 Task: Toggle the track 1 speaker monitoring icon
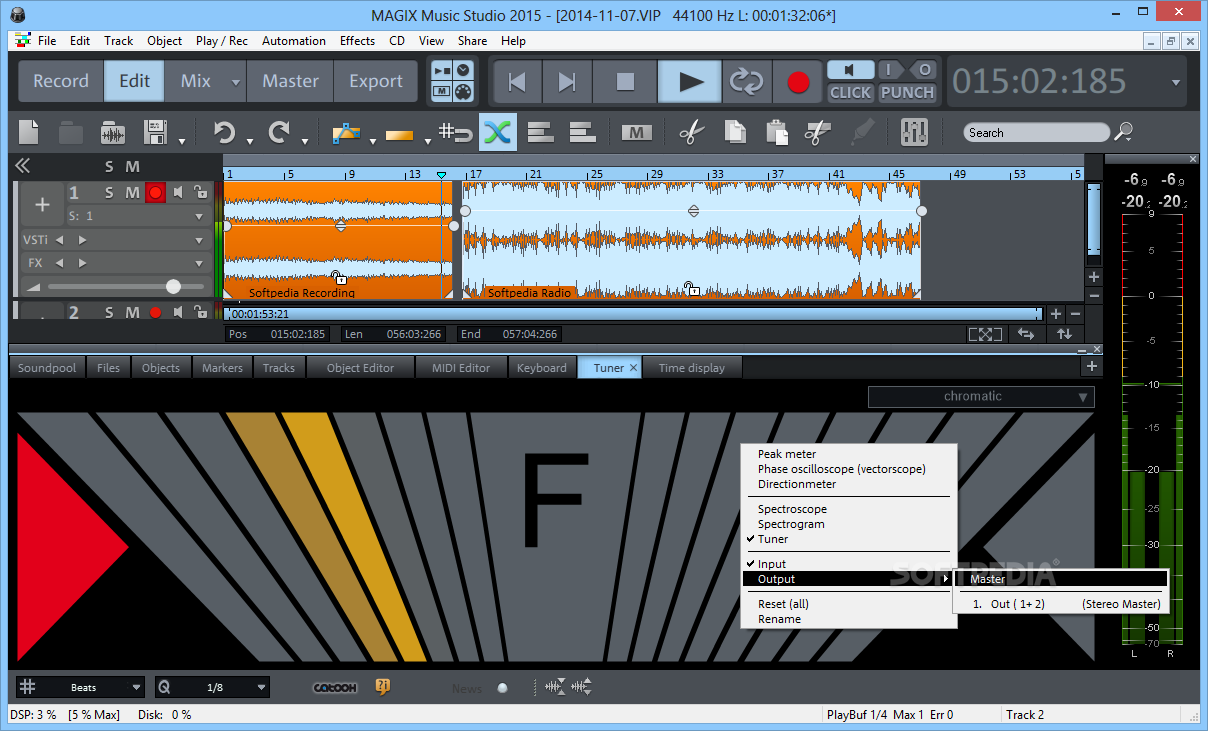178,192
